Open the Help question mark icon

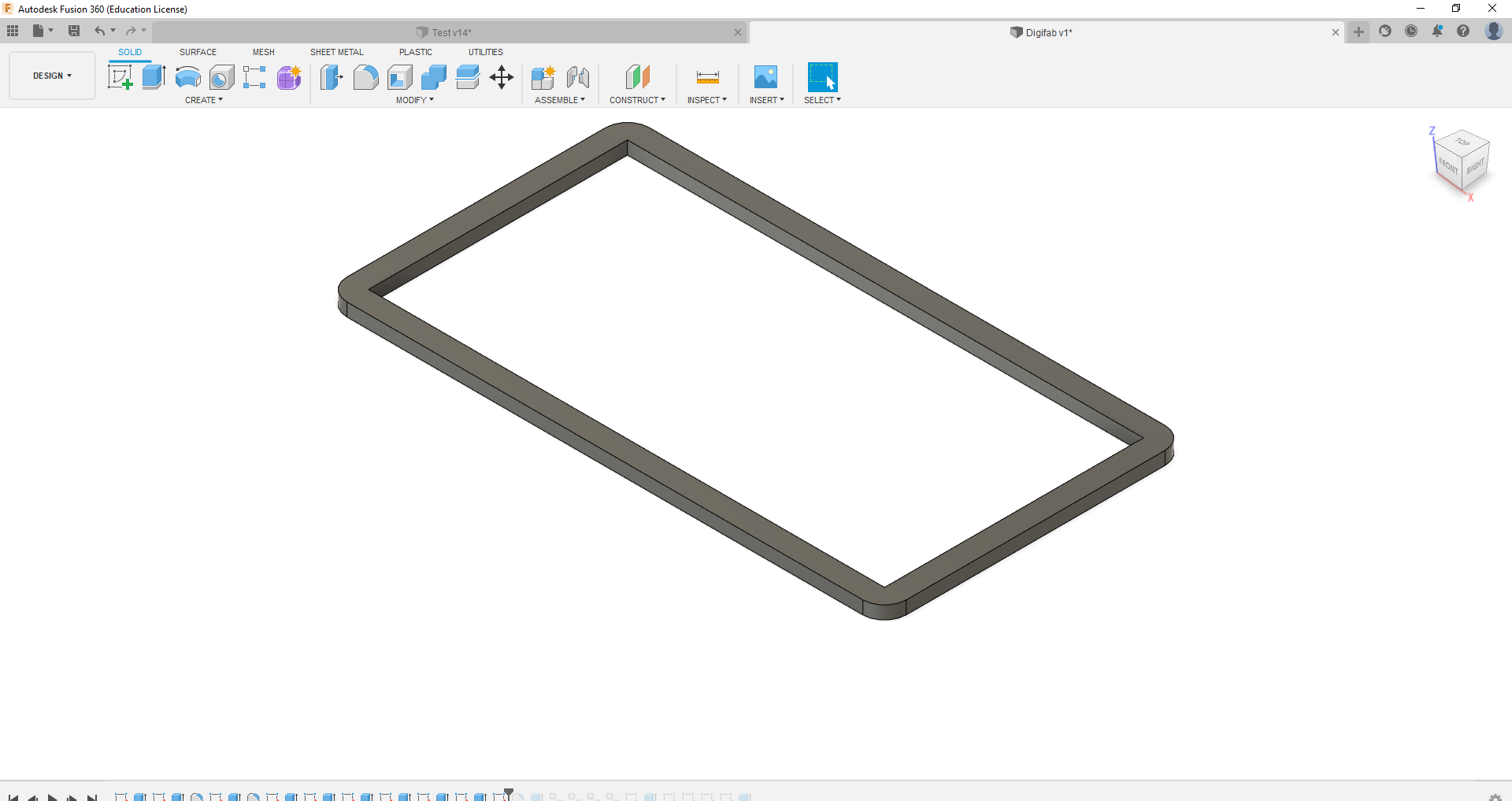pyautogui.click(x=1463, y=32)
